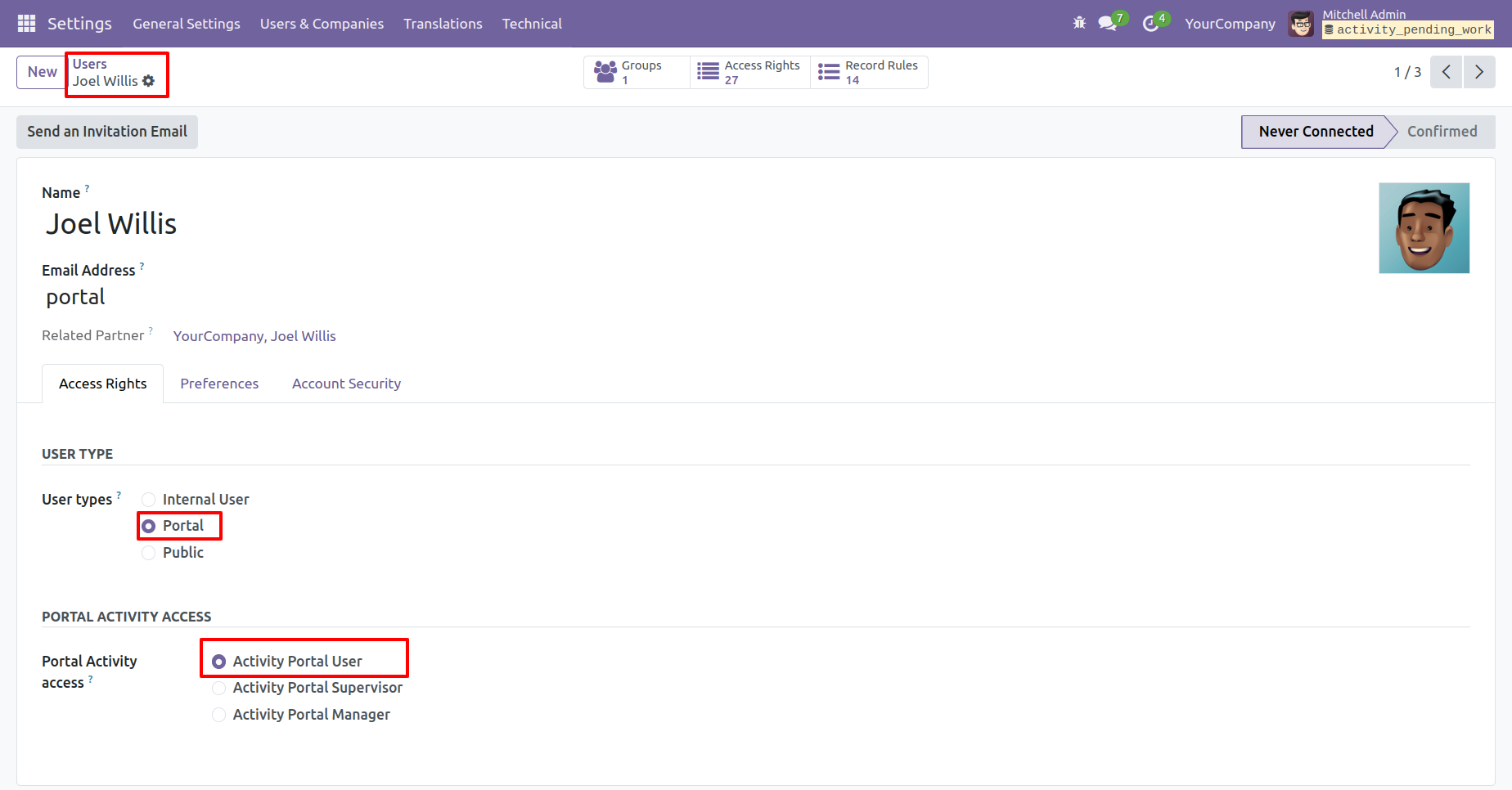This screenshot has height=790, width=1512.
Task: Open Technical menu
Action: click(532, 24)
